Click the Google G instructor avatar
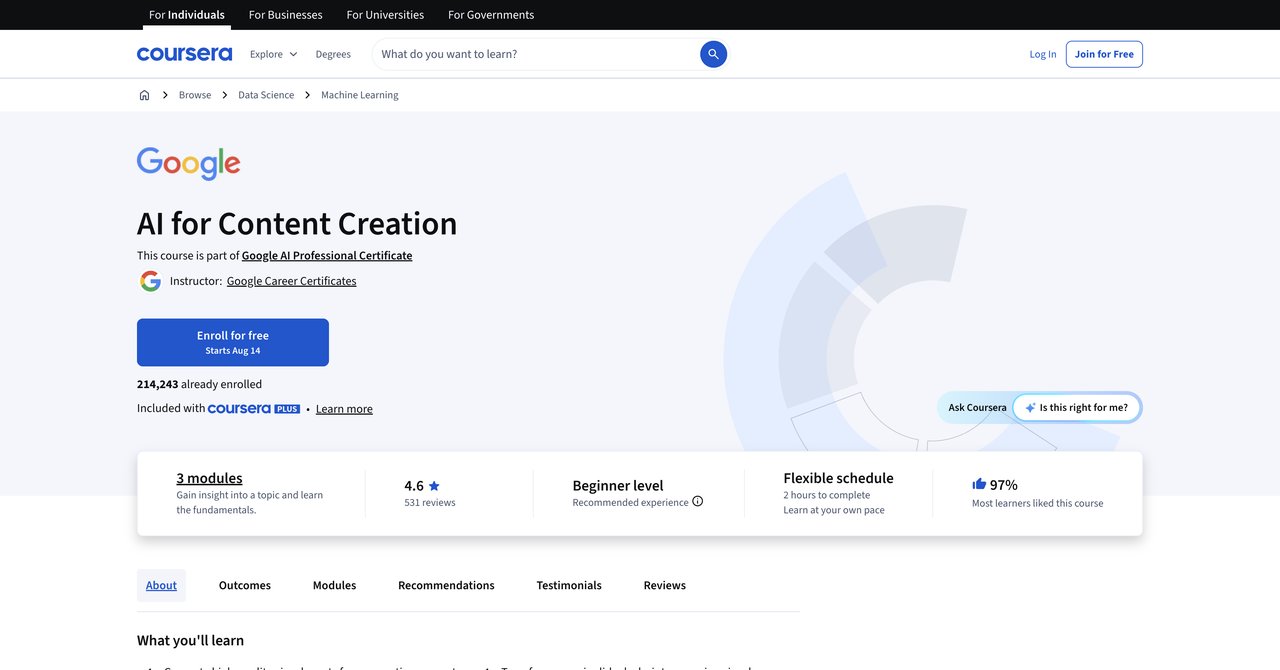 [x=150, y=281]
